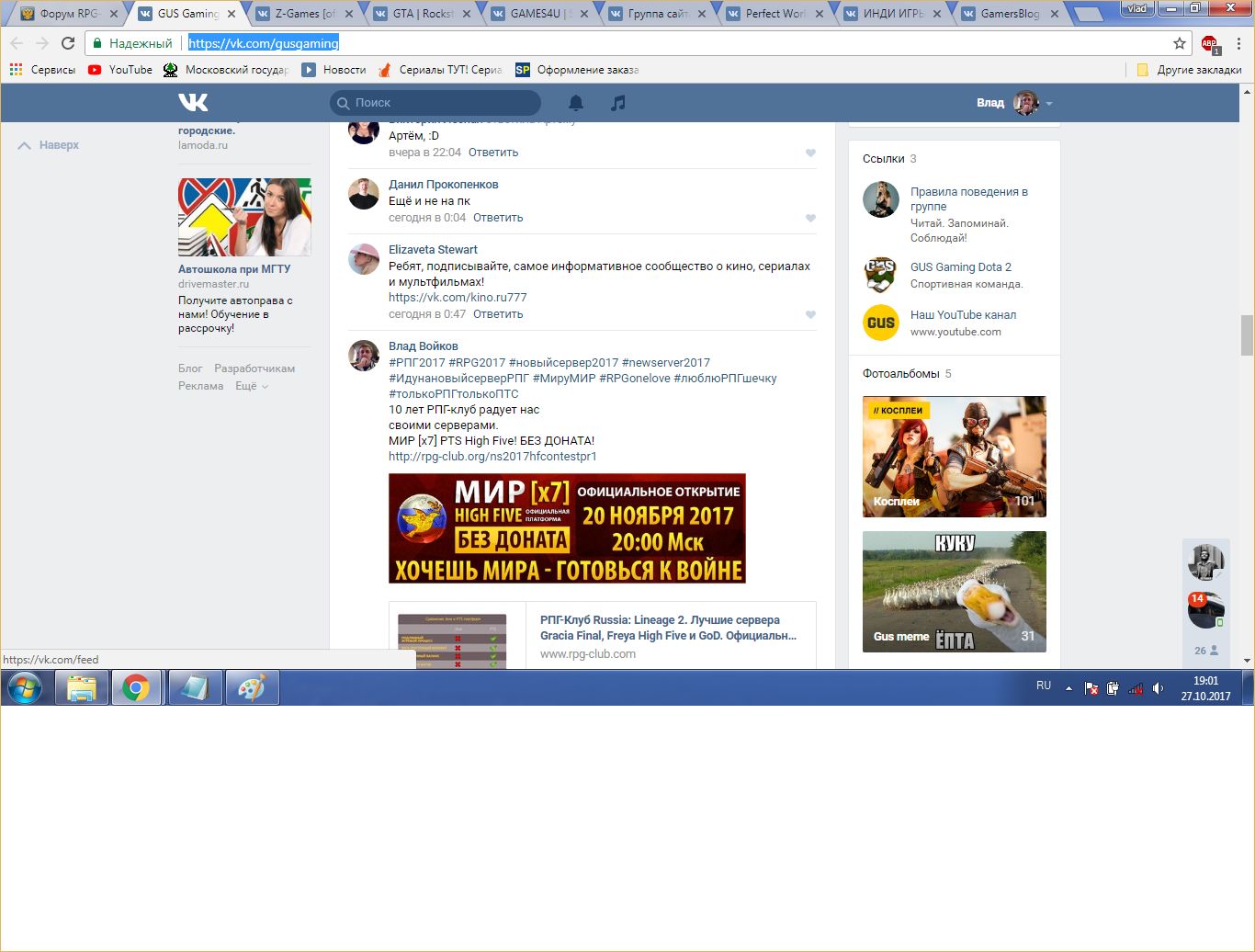The image size is (1255, 952).
Task: Open the Правила поведения в группе link
Action: click(969, 199)
